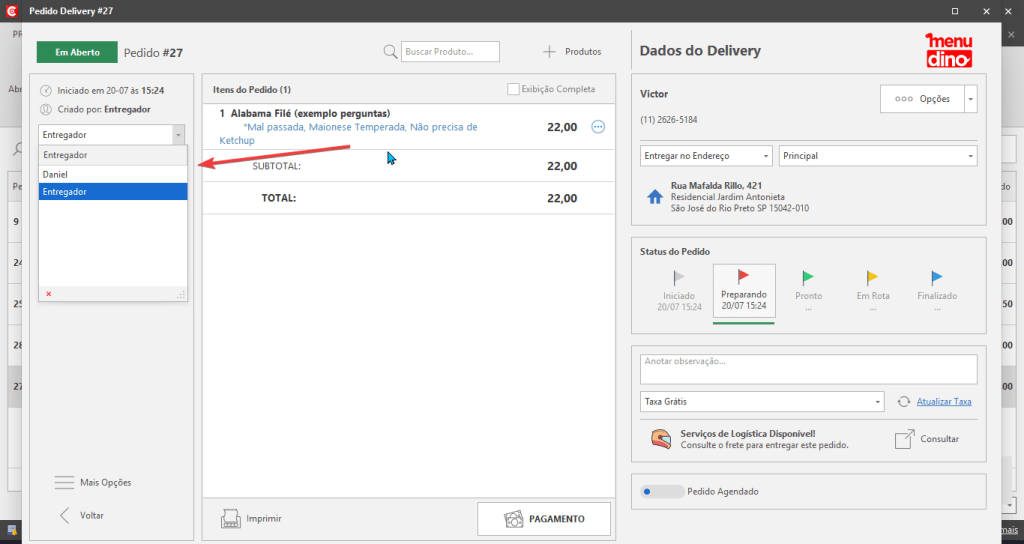Click the PAGAMENTO button

coord(544,519)
